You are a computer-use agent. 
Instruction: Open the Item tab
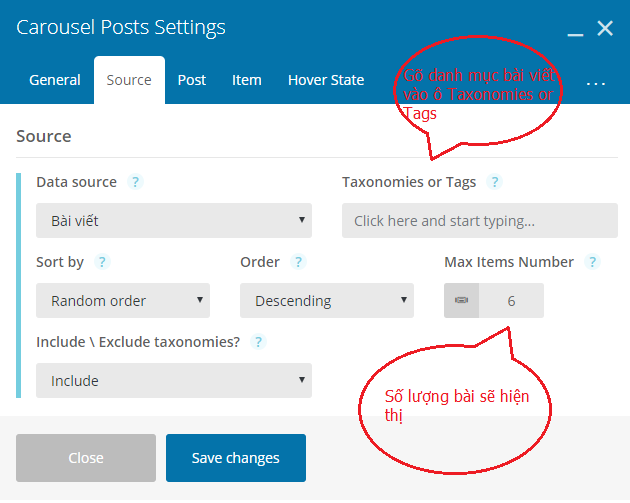click(247, 80)
